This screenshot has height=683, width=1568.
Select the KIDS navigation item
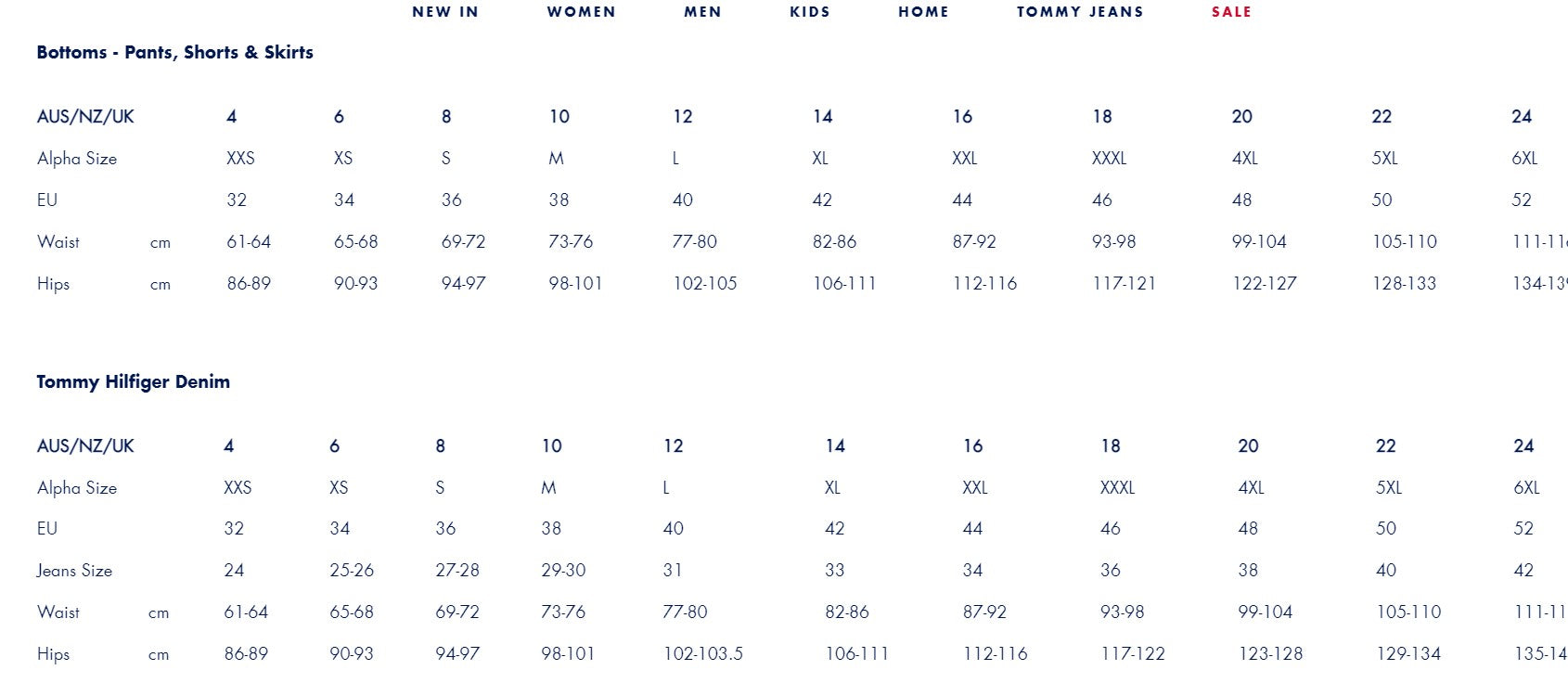coord(810,12)
